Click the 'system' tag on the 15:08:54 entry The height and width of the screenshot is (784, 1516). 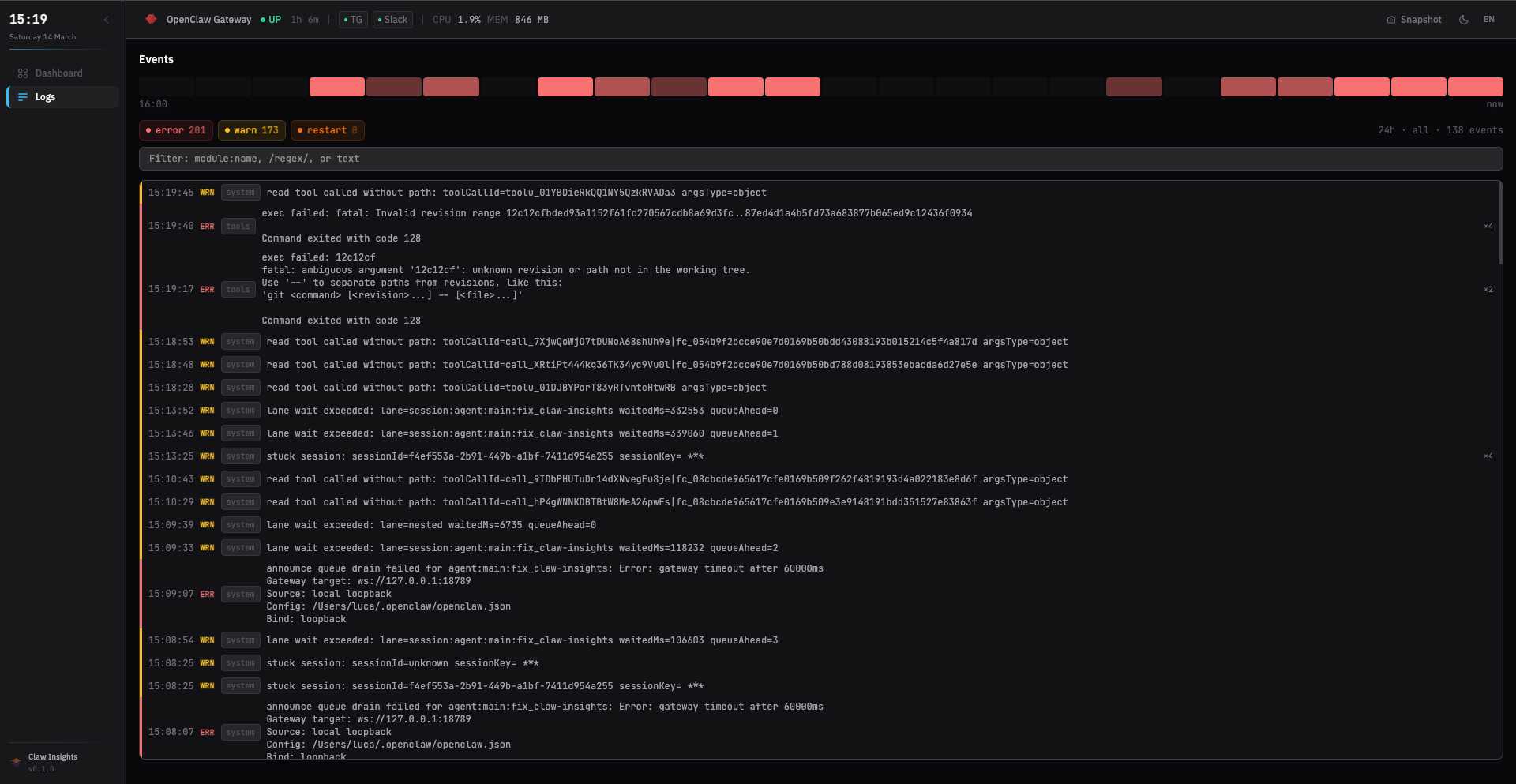pyautogui.click(x=241, y=640)
